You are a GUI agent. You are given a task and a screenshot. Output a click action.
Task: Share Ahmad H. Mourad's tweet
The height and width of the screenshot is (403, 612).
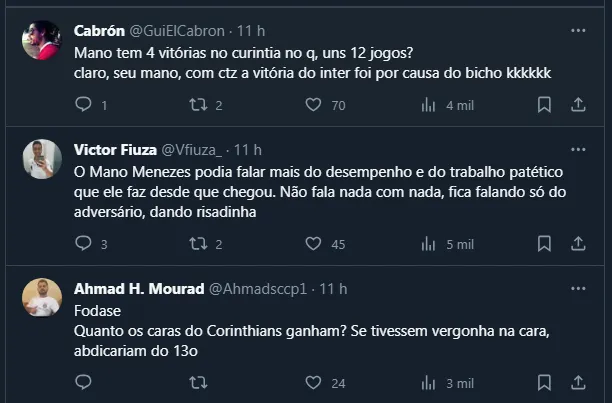coord(578,382)
